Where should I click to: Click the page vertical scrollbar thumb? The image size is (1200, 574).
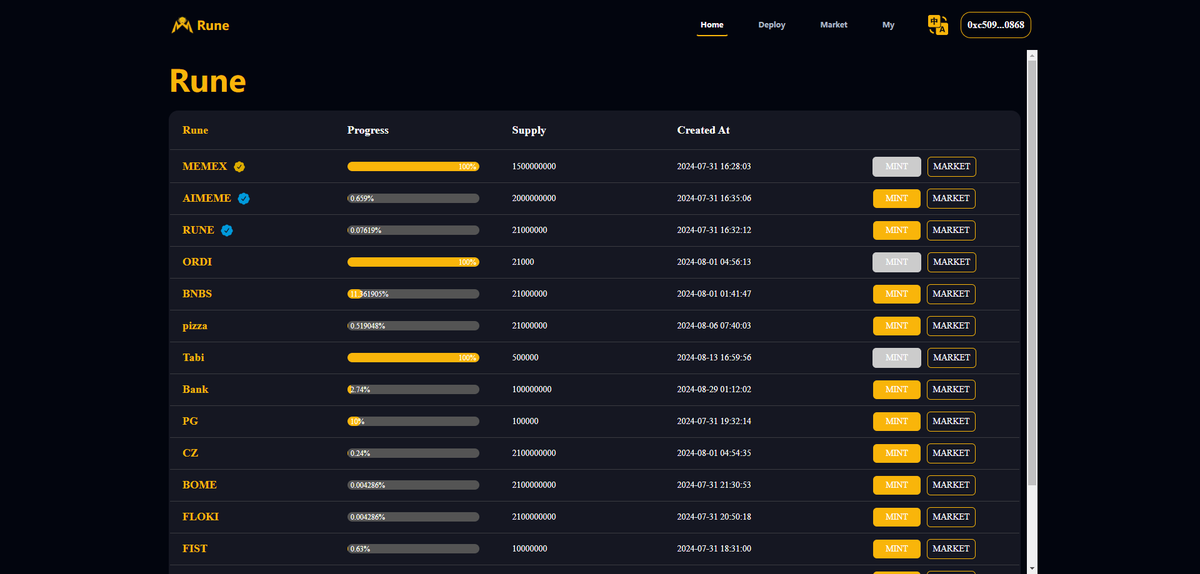(1033, 275)
